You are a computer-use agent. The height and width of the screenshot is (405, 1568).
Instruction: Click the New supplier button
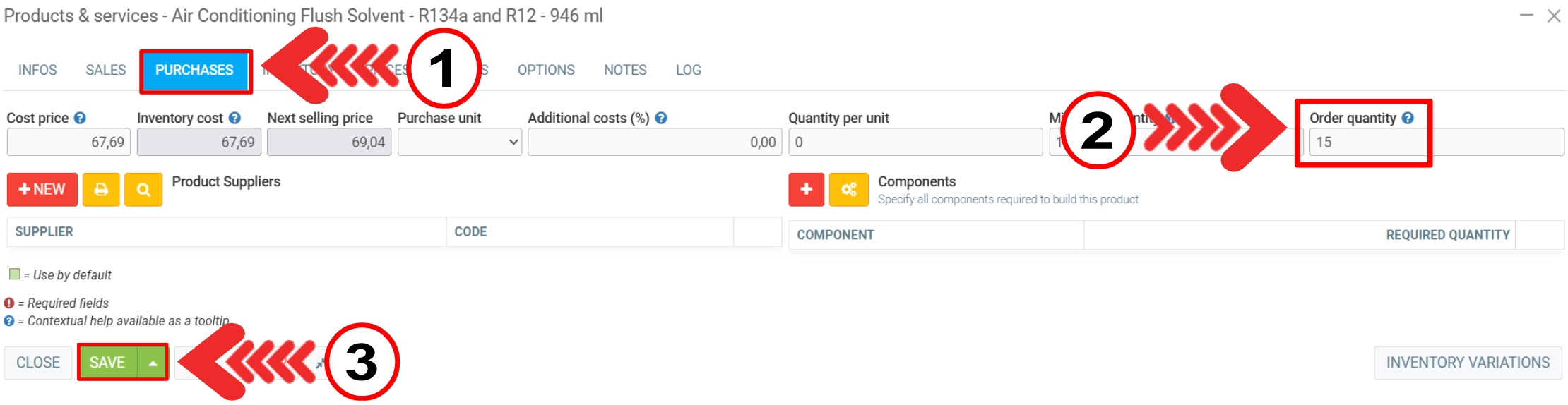pos(42,190)
